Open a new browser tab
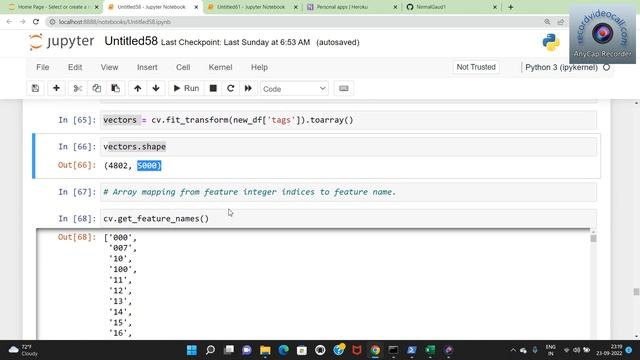This screenshot has width=640, height=360. [x=511, y=7]
